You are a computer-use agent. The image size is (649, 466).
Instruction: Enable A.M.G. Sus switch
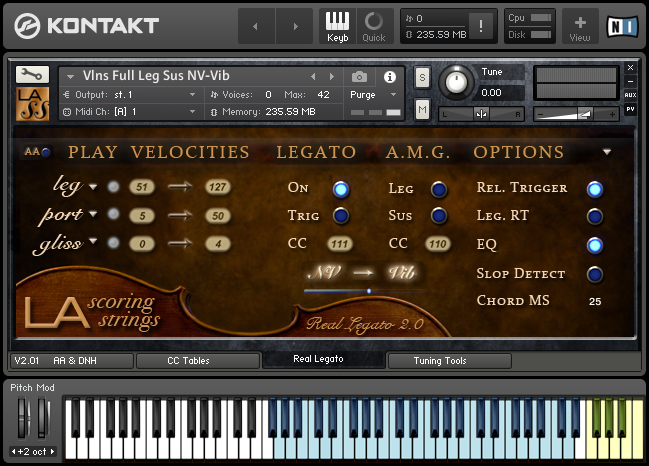[439, 216]
